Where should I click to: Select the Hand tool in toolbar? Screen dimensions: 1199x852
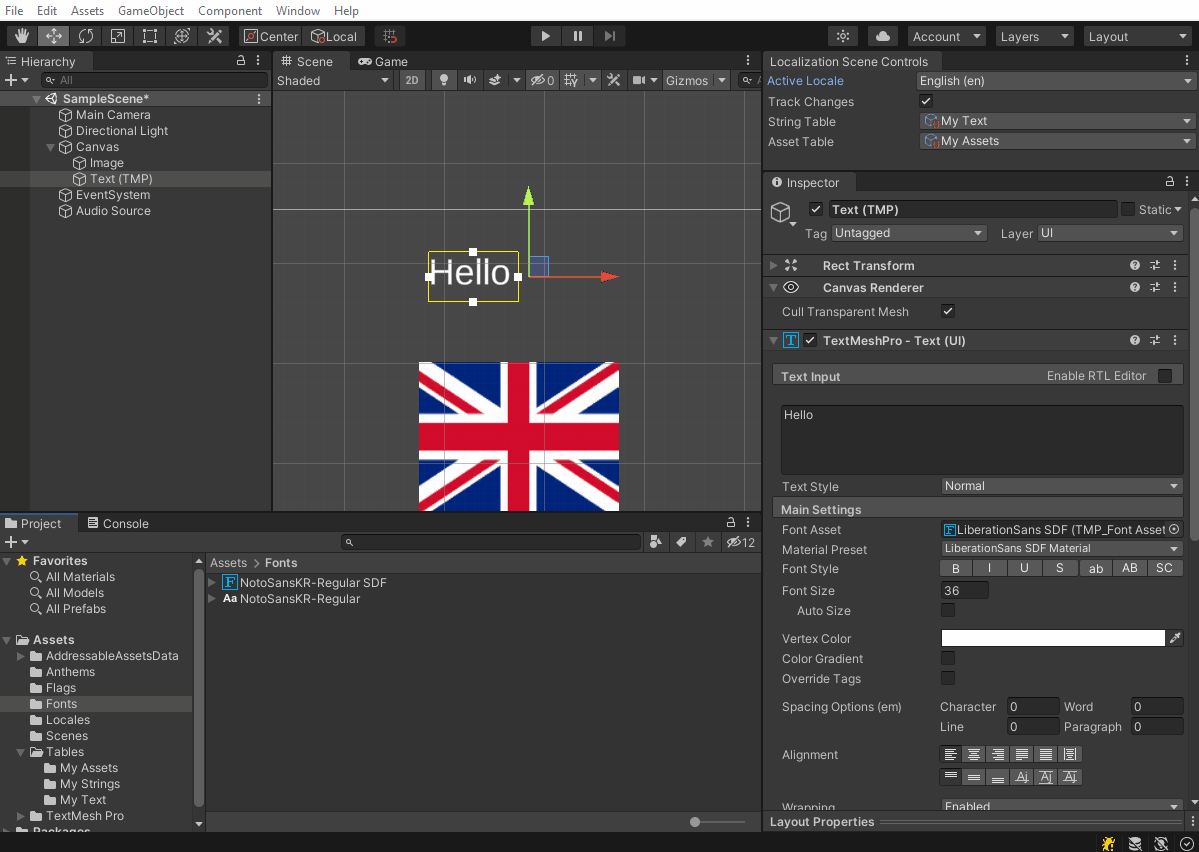[20, 36]
